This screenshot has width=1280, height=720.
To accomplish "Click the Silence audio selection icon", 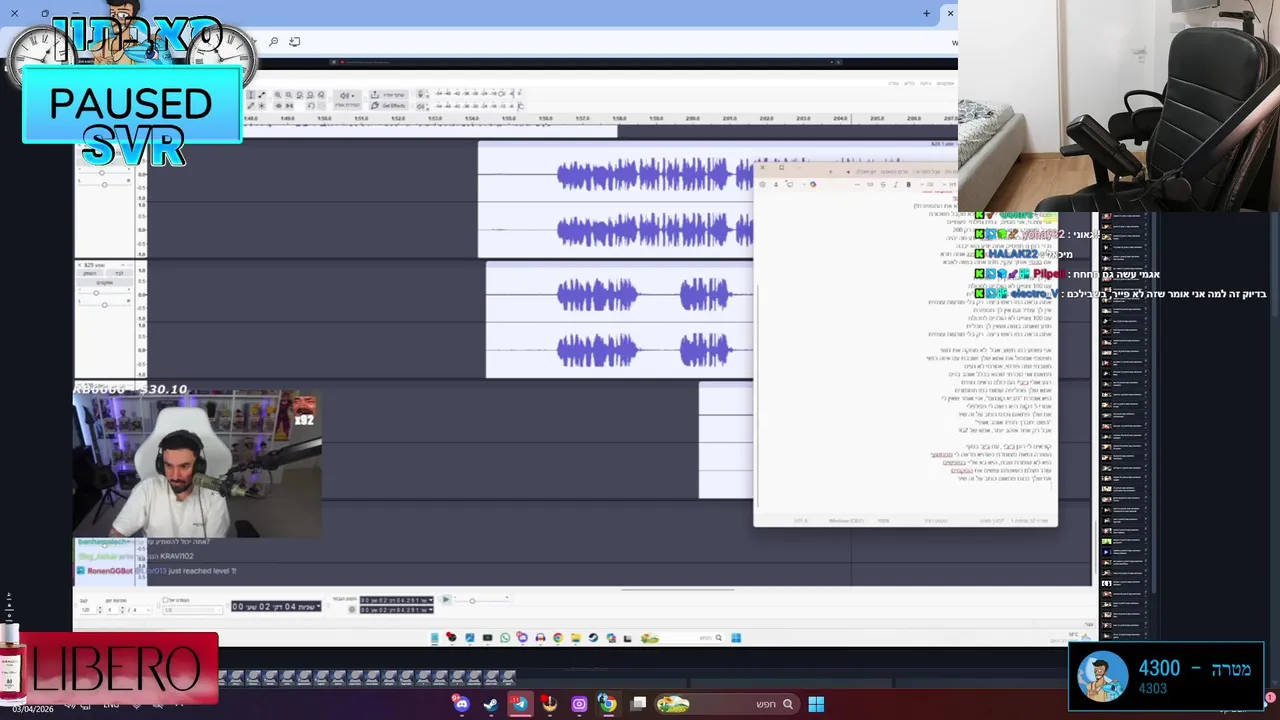I will (x=289, y=106).
